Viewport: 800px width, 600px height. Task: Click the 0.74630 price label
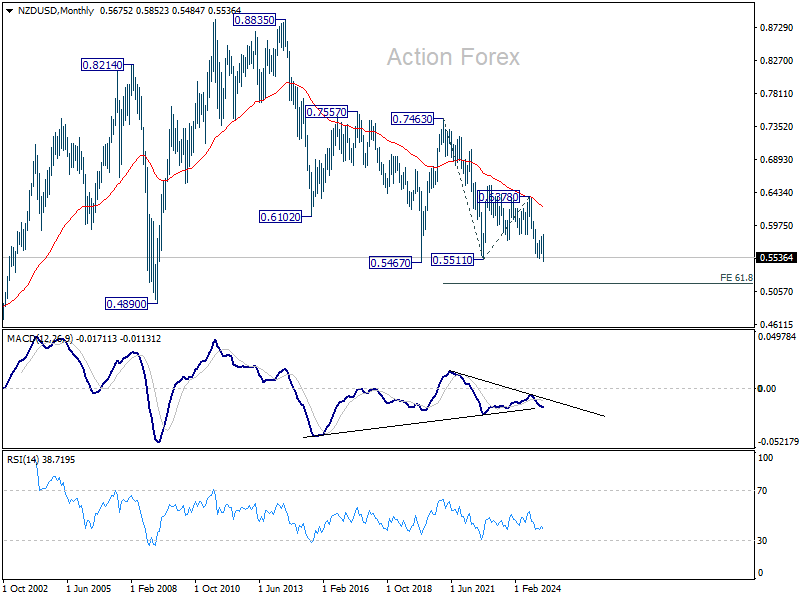[412, 119]
